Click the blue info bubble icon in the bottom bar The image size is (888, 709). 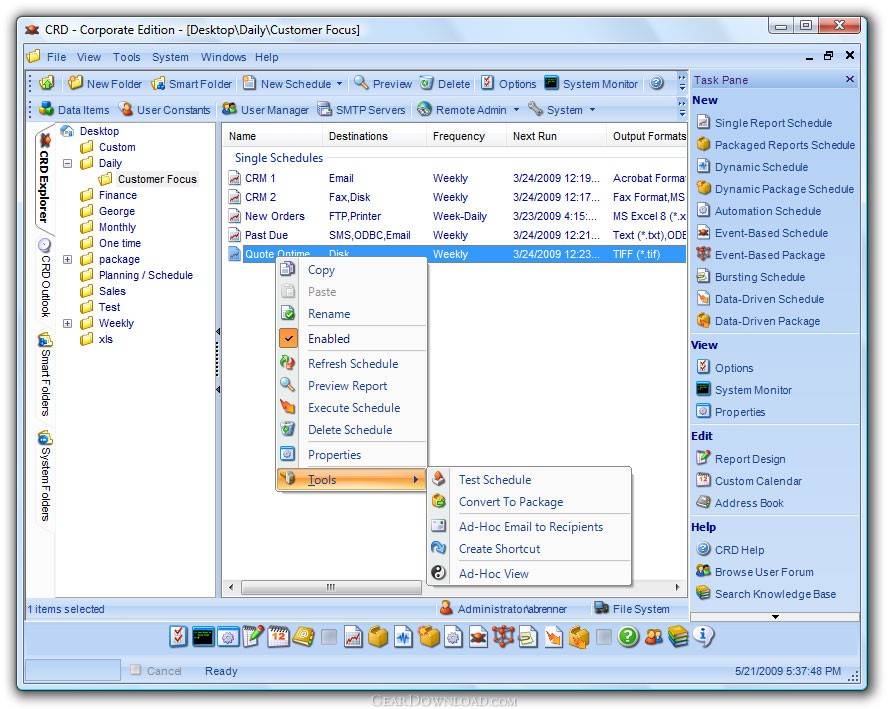703,637
